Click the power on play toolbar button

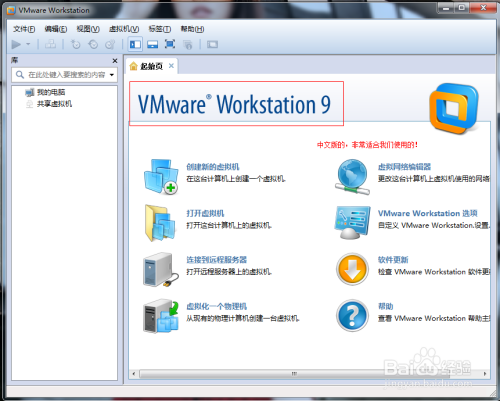pos(16,44)
